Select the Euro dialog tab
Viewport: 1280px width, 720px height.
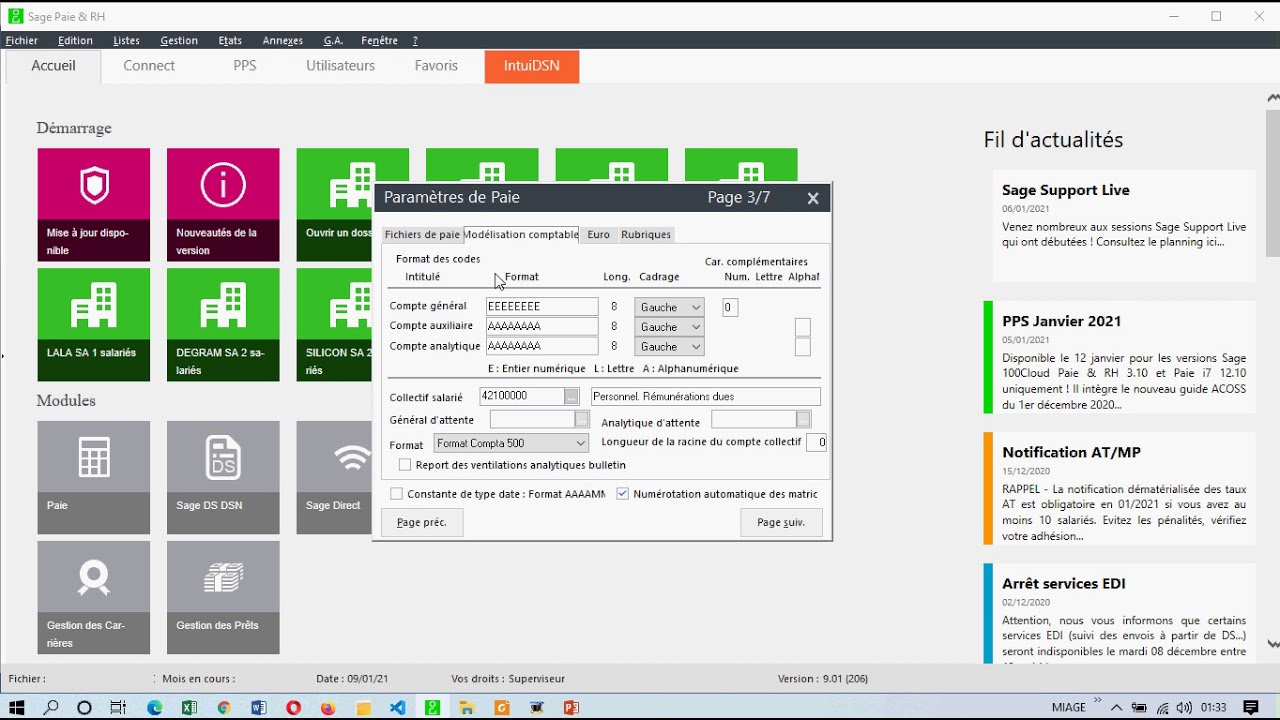(x=599, y=235)
